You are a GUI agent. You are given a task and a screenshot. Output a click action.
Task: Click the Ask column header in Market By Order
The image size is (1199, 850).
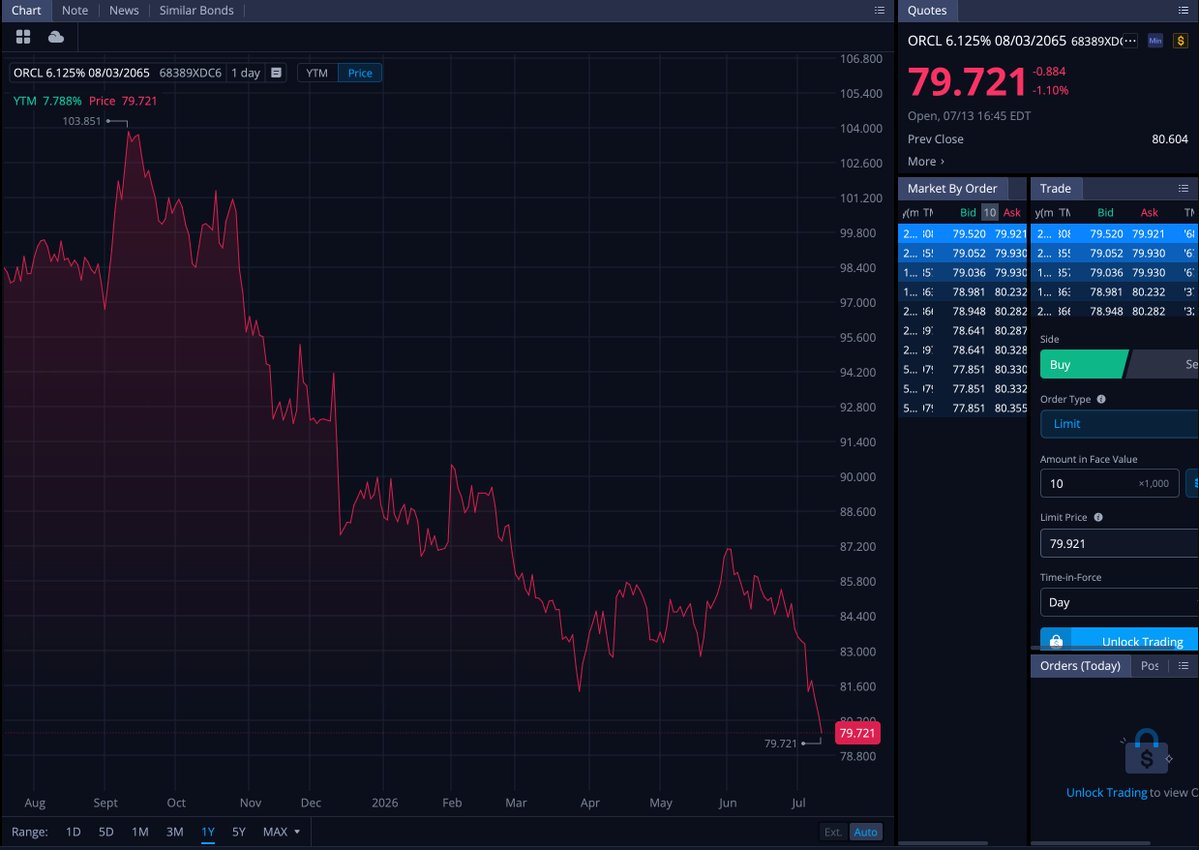pos(1012,212)
